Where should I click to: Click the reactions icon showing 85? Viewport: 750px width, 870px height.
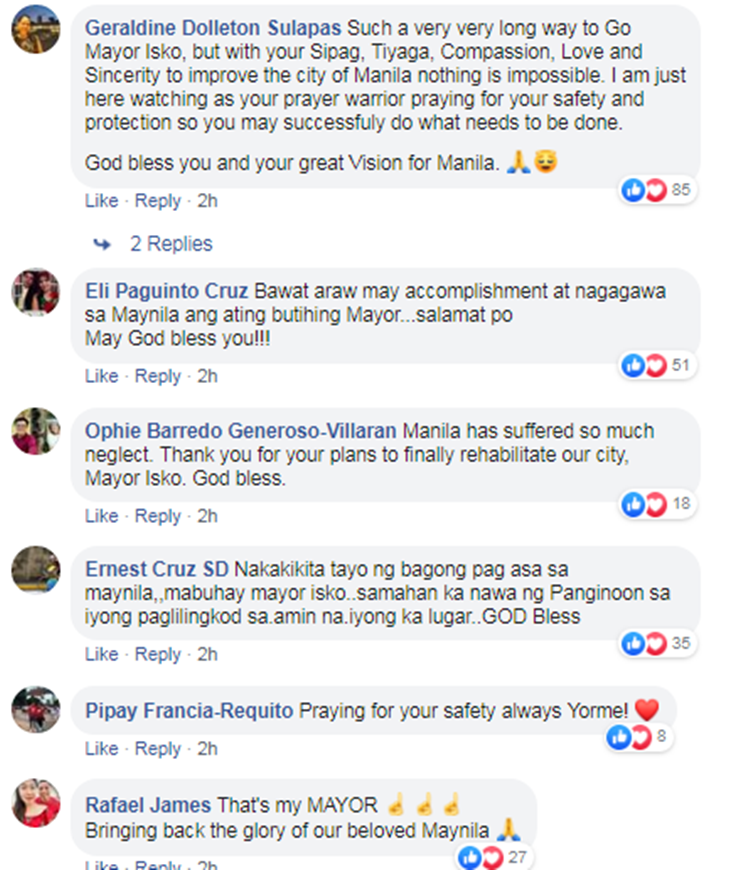pyautogui.click(x=657, y=190)
